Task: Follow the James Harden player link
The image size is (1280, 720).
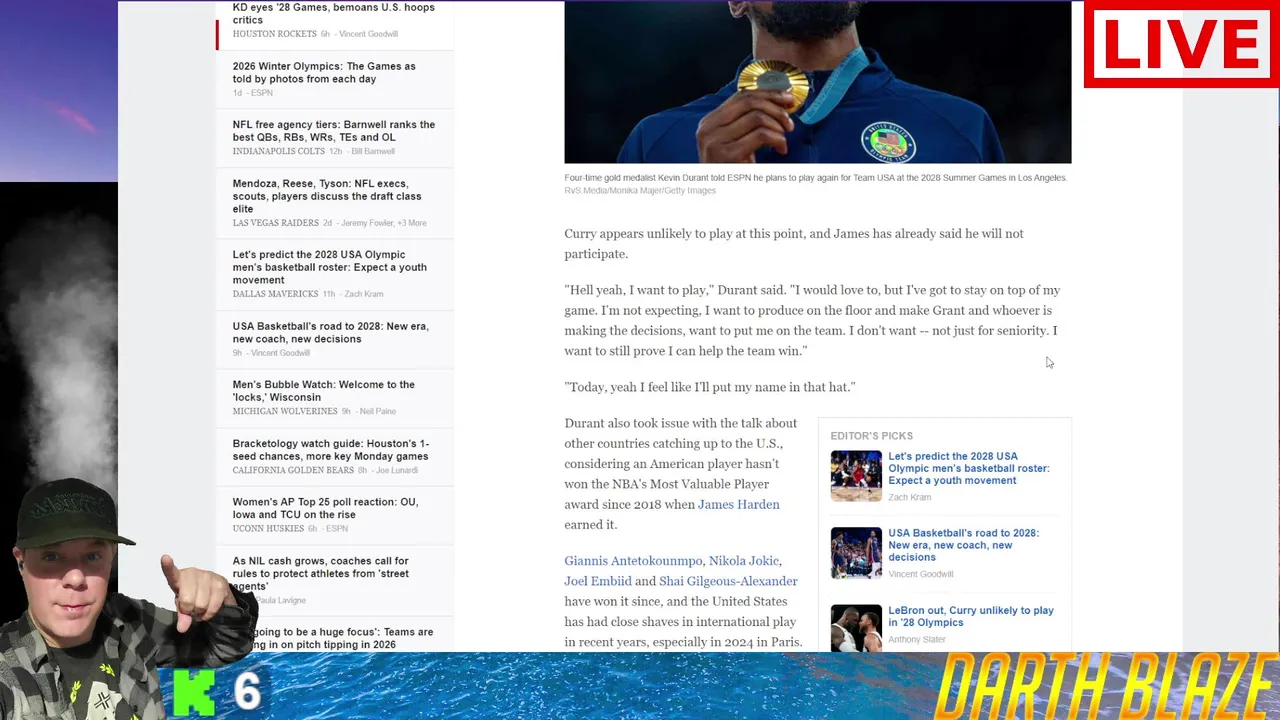Action: [x=738, y=504]
